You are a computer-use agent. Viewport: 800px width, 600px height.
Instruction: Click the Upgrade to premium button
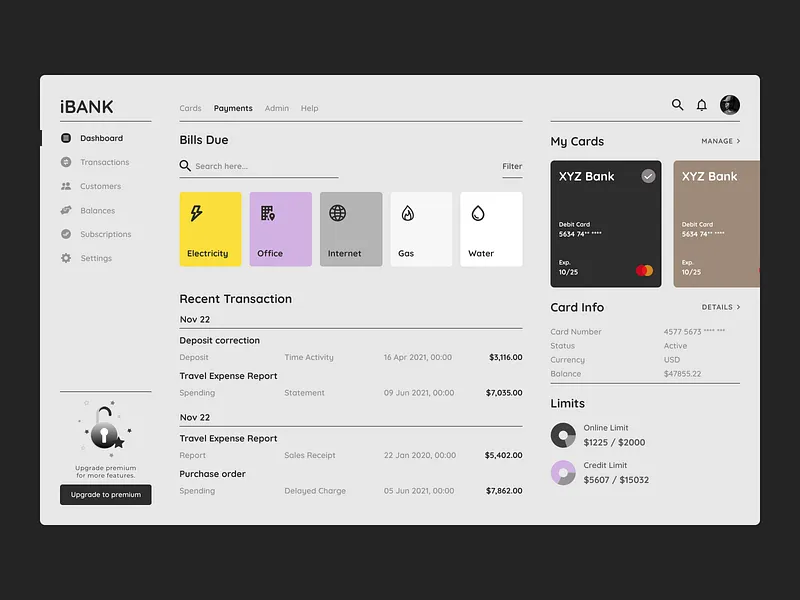pyautogui.click(x=105, y=495)
